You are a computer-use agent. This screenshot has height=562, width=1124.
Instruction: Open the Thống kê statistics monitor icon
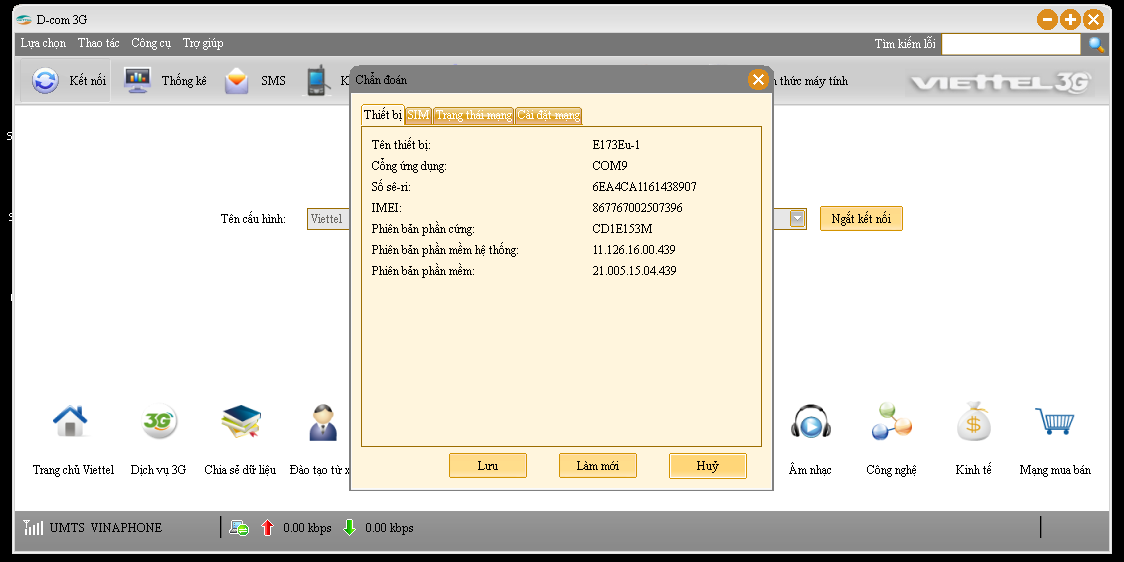point(138,81)
